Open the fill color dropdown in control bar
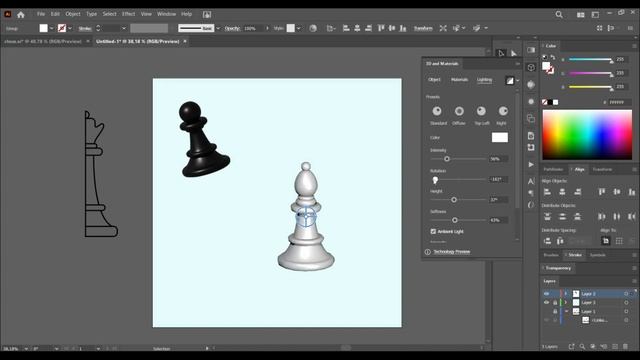This screenshot has width=640, height=360. coord(51,29)
